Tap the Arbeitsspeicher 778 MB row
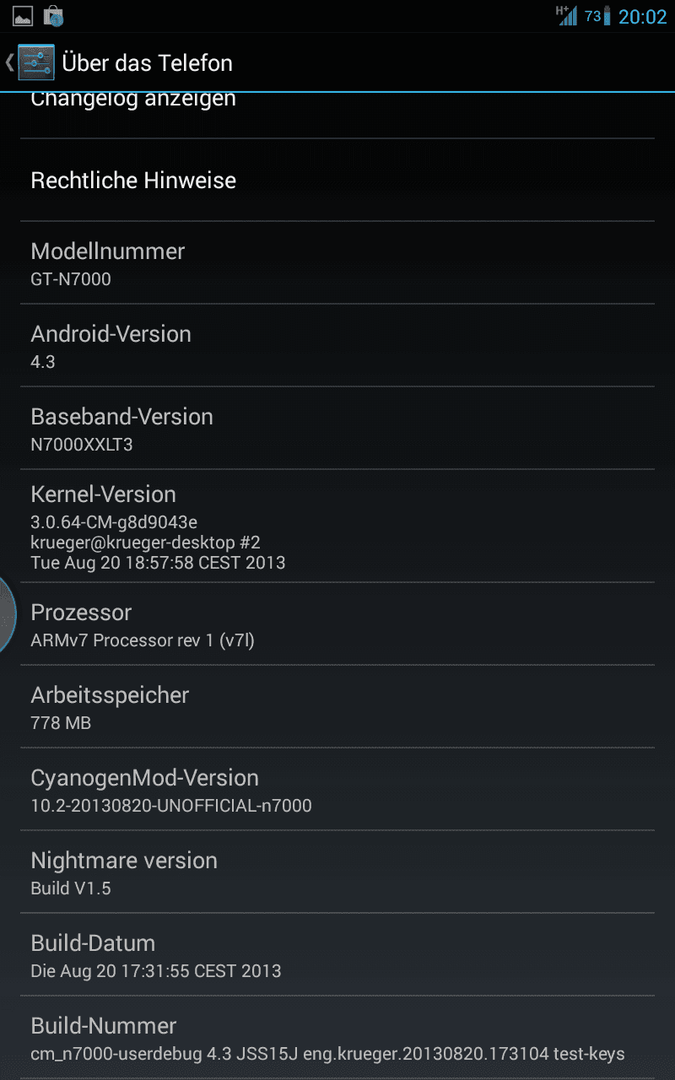This screenshot has height=1080, width=675. point(338,706)
